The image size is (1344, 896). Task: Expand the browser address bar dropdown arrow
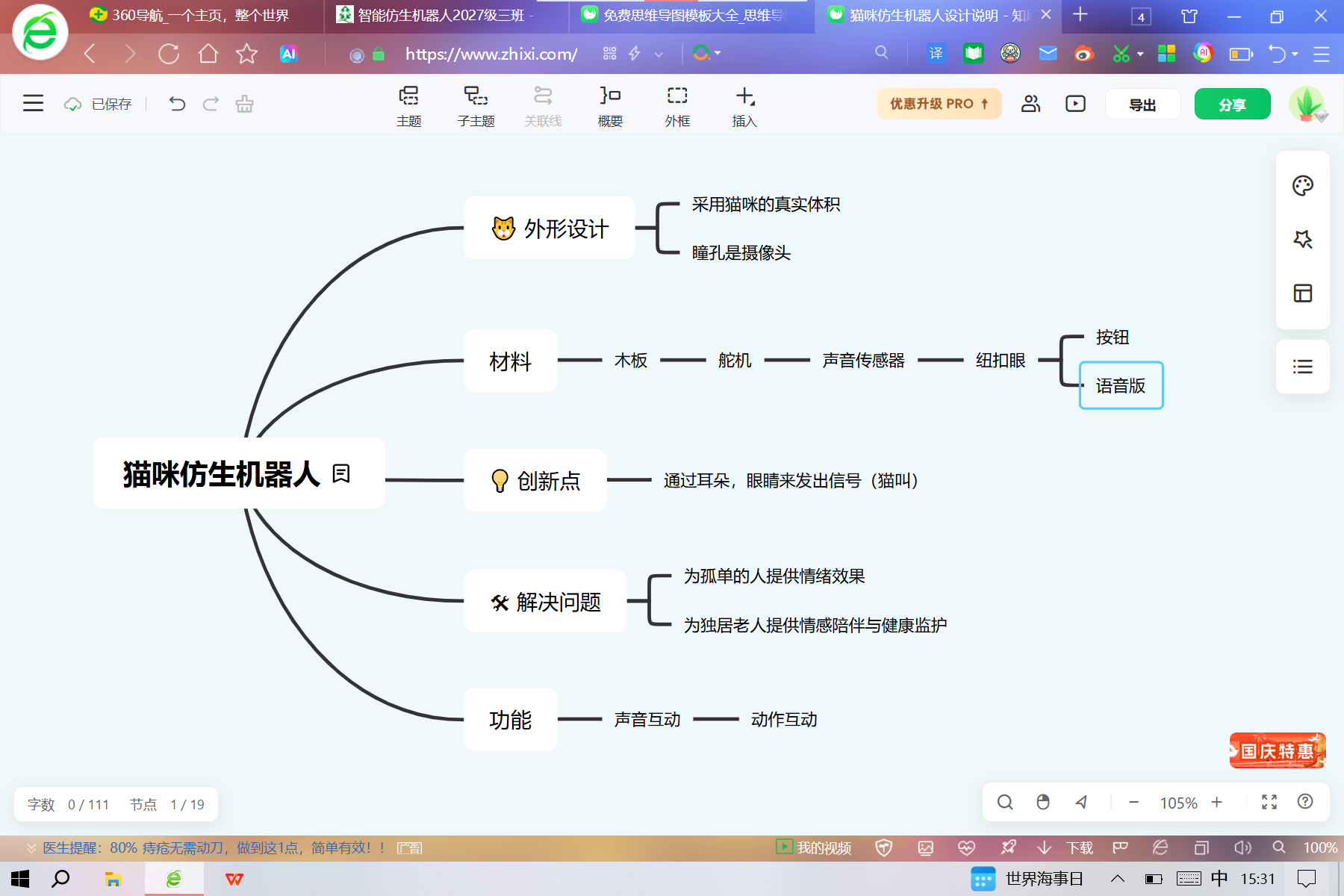point(659,54)
